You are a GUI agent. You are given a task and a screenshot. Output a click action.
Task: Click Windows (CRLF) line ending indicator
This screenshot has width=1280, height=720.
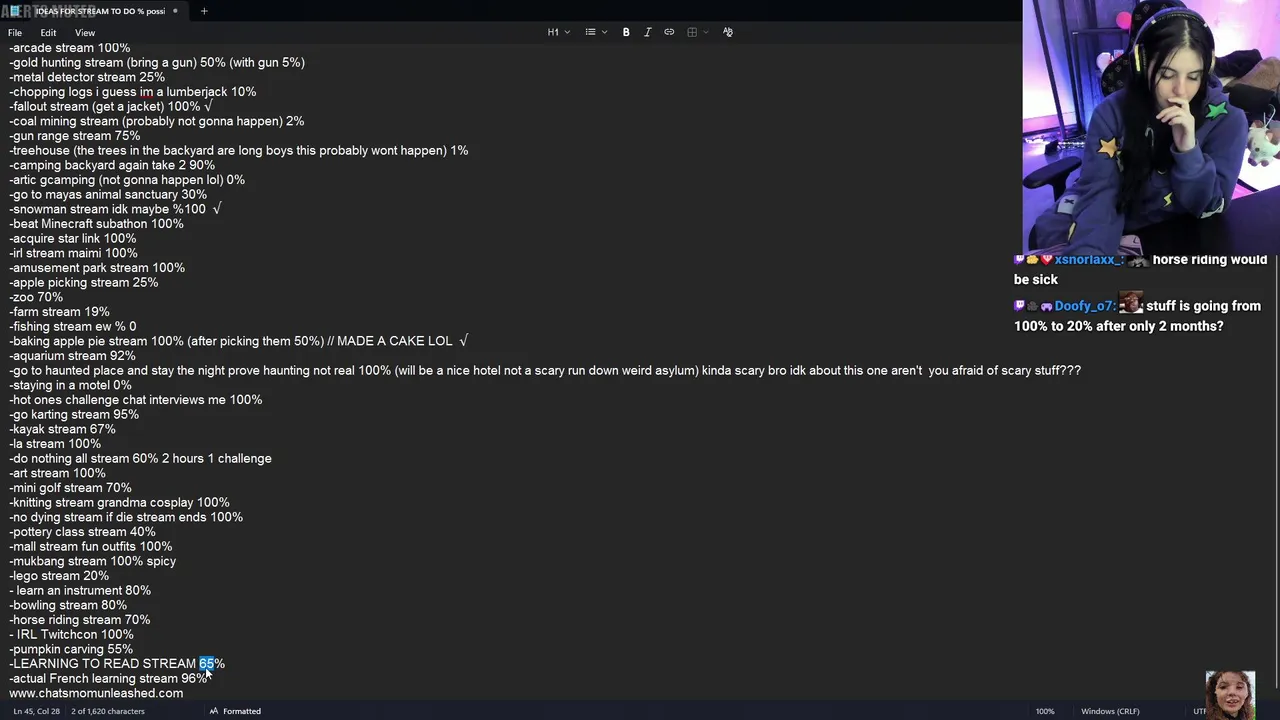[x=1109, y=711]
